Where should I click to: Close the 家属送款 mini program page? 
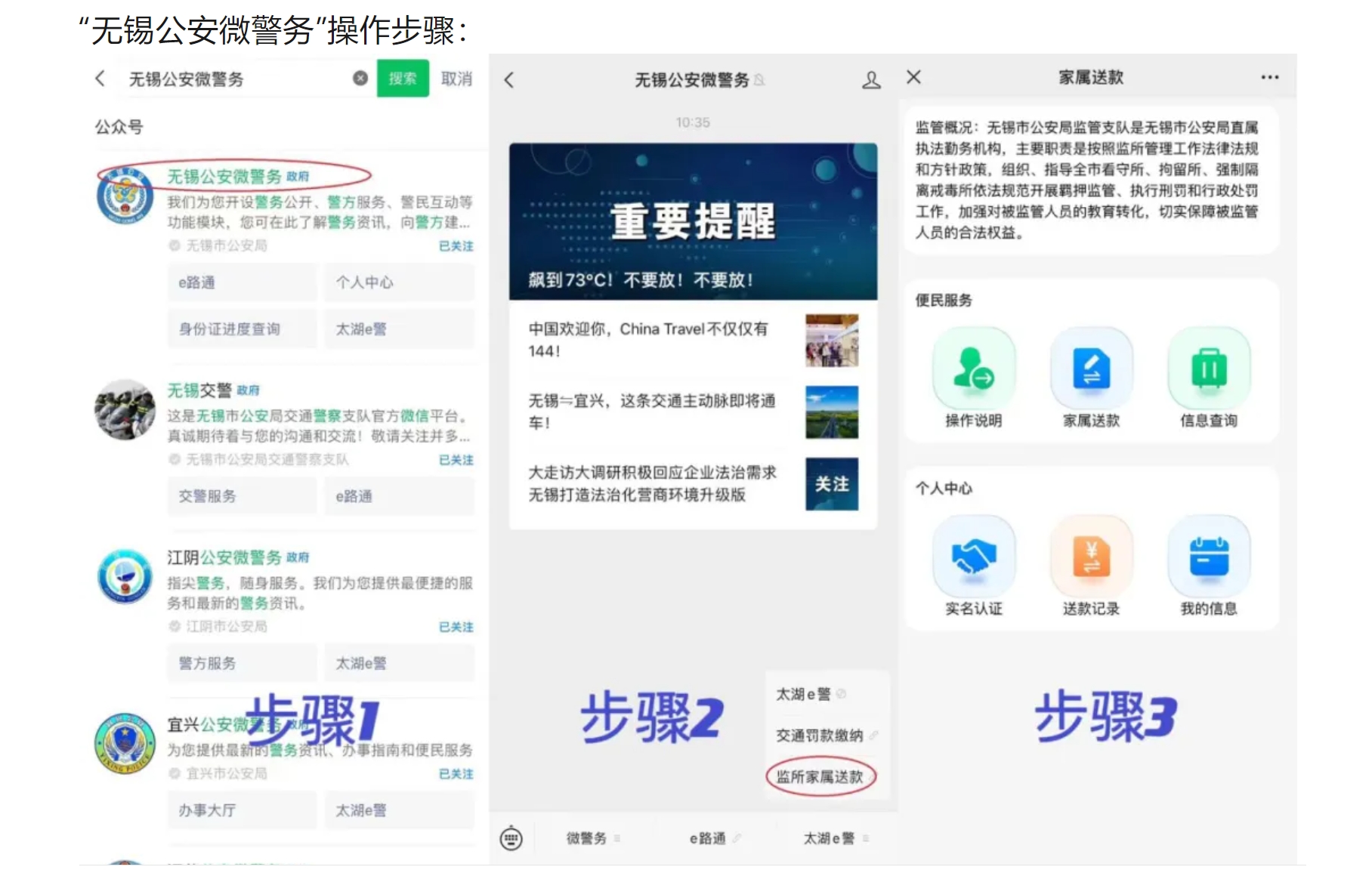(x=913, y=77)
